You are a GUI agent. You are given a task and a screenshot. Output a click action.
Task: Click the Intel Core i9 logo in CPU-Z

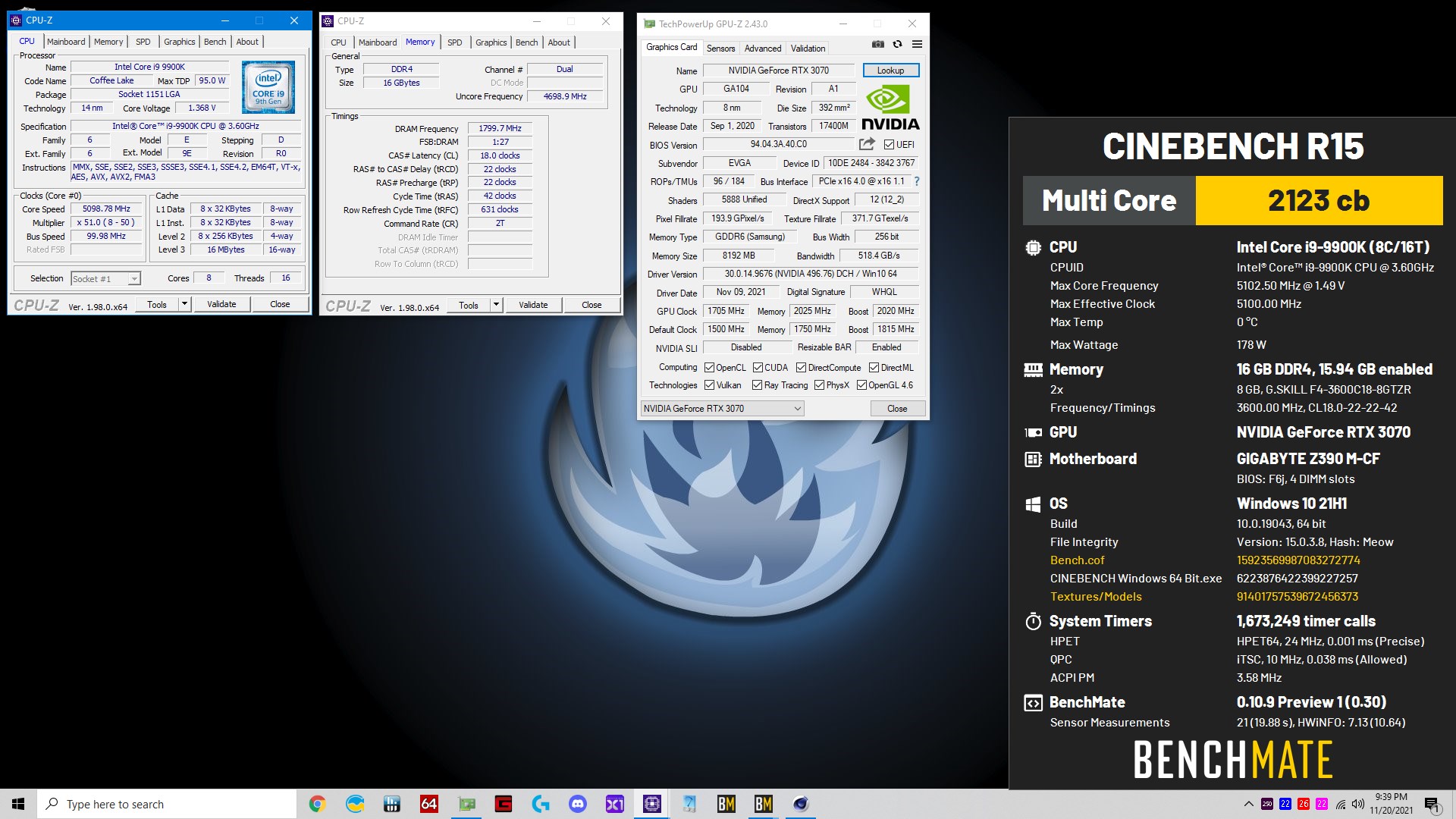(268, 88)
